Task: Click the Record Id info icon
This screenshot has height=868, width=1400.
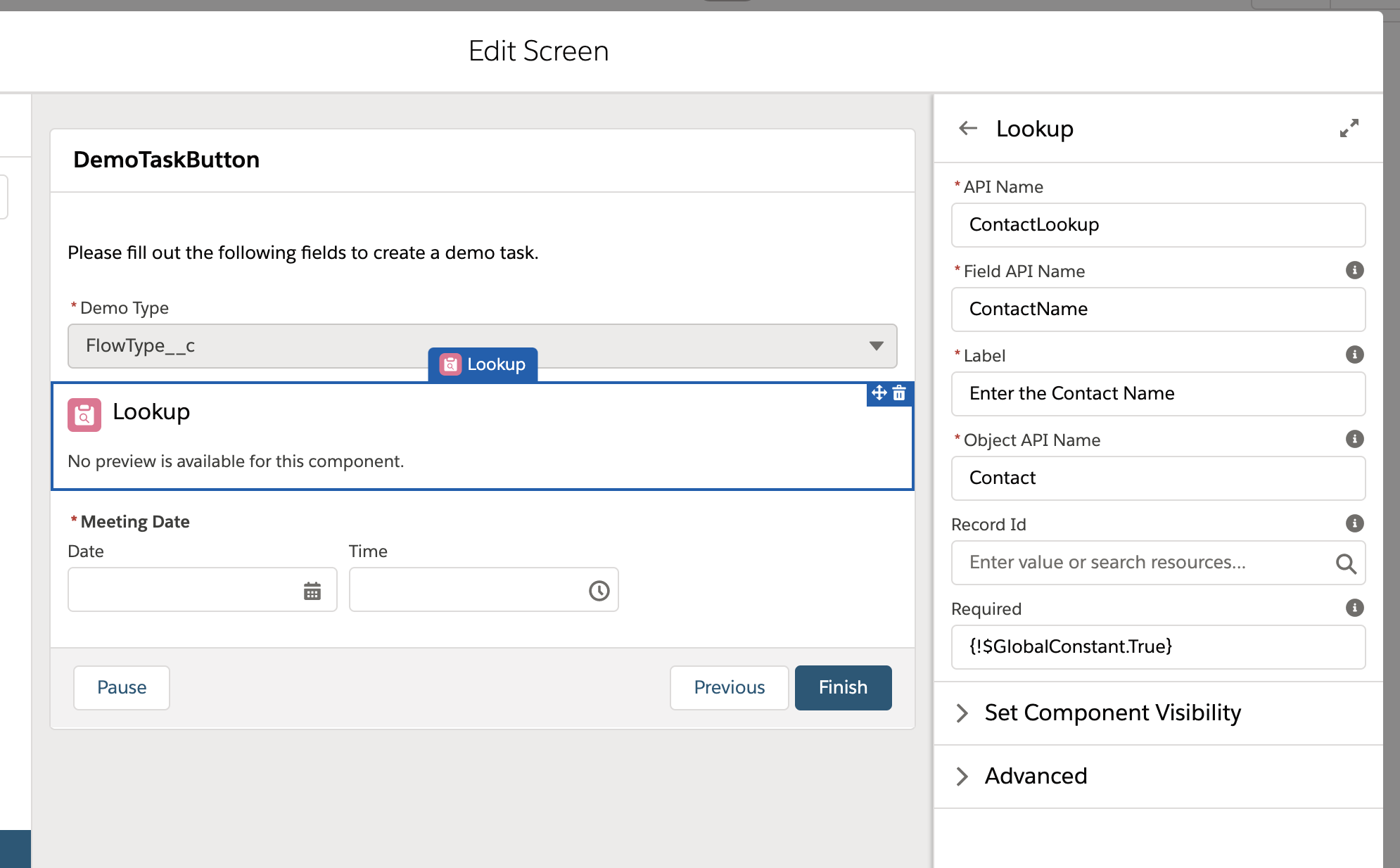Action: pyautogui.click(x=1354, y=524)
